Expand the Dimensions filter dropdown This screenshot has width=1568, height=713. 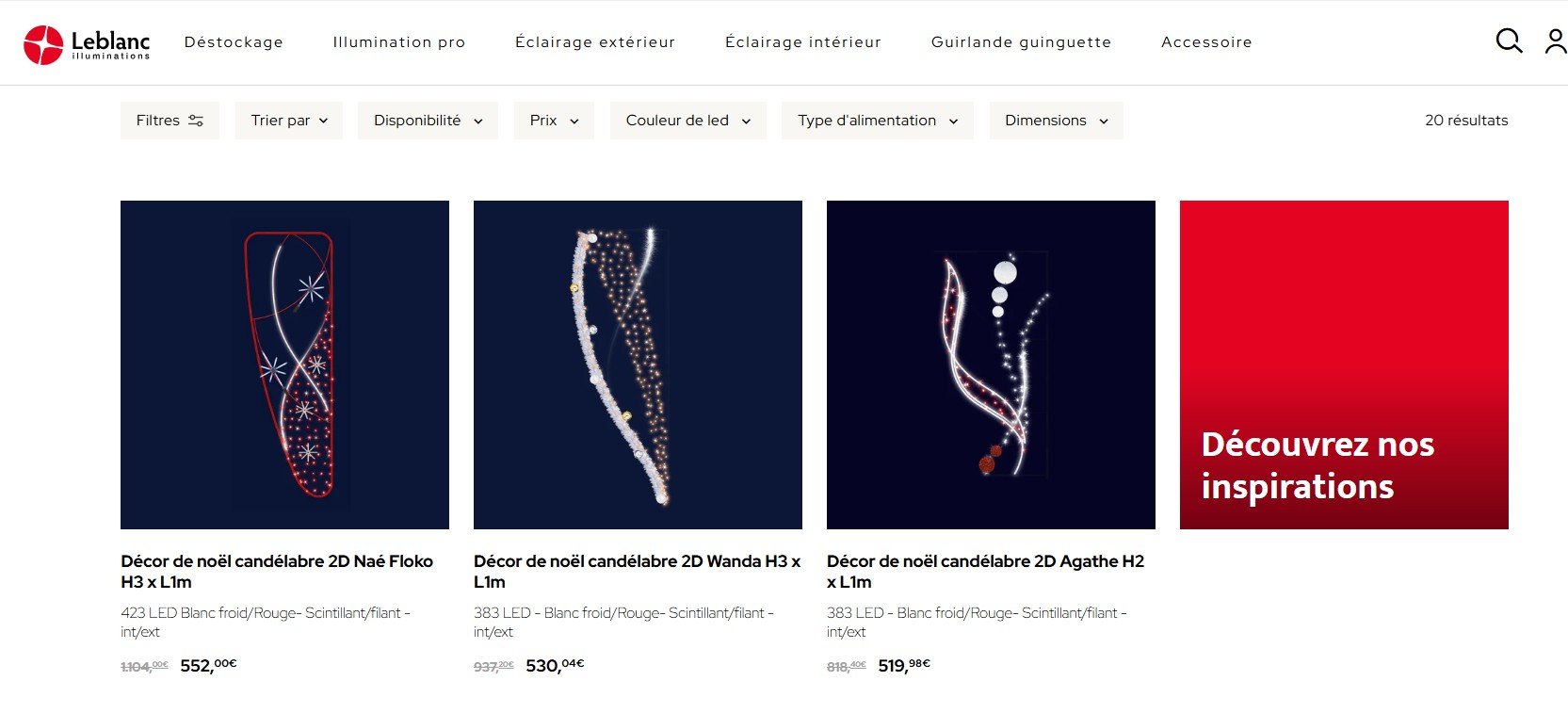(x=1057, y=121)
